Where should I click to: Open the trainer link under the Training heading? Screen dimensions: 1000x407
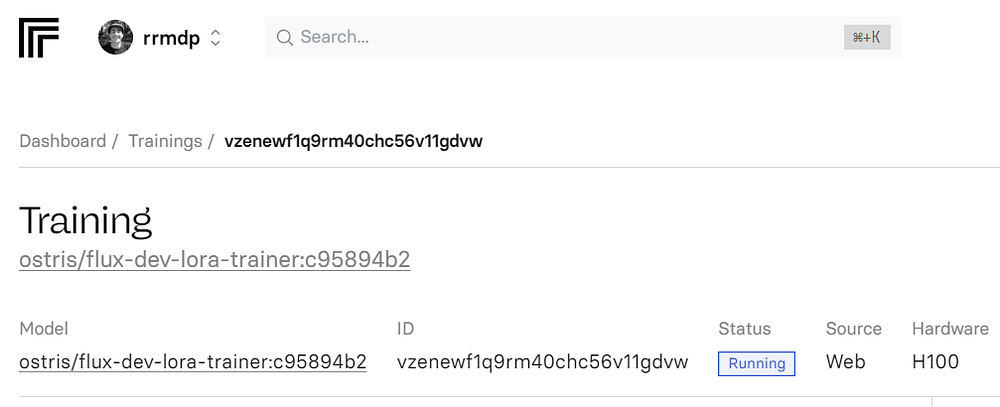214,260
